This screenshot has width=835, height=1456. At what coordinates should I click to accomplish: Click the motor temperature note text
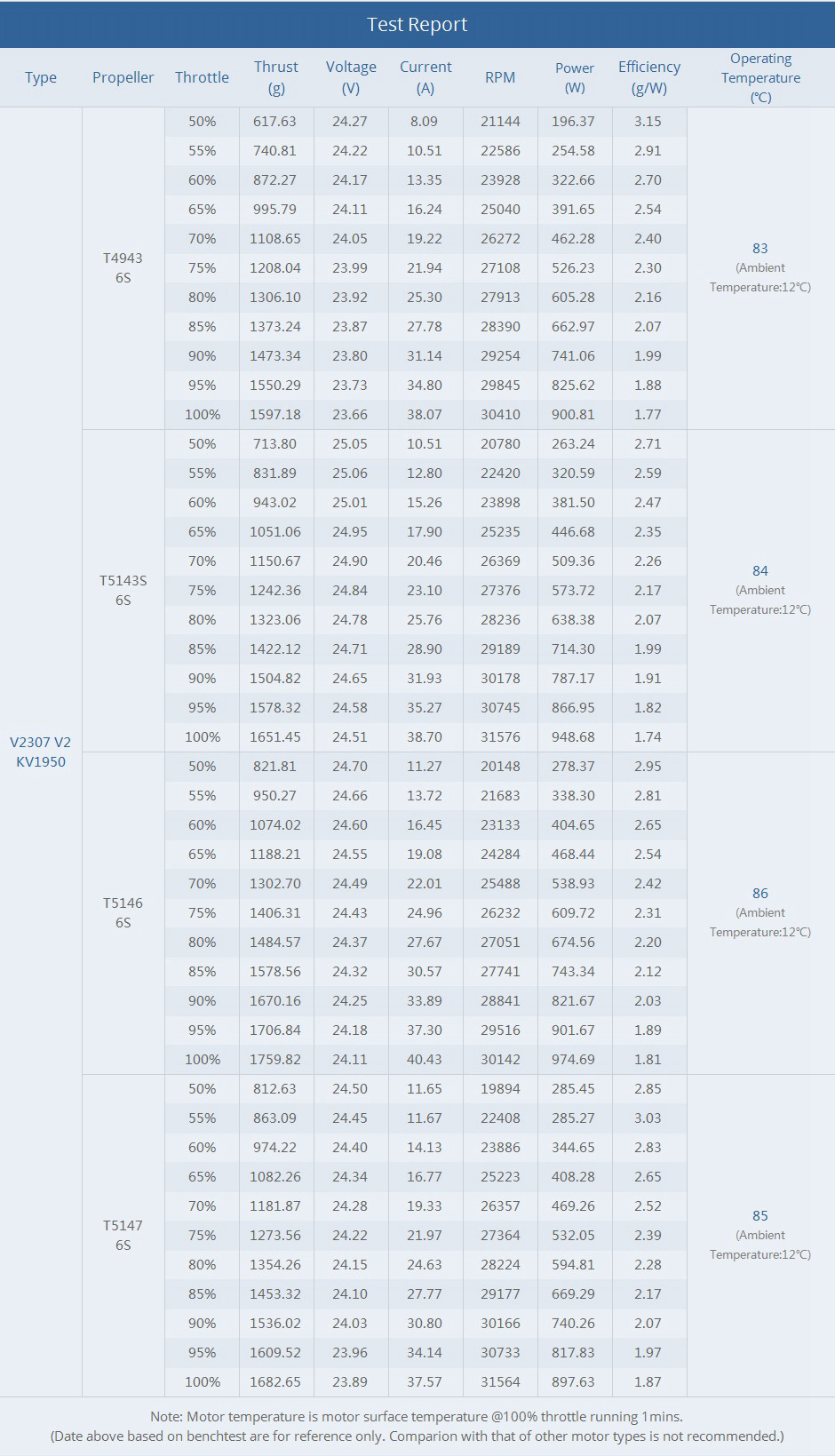pos(417,1417)
